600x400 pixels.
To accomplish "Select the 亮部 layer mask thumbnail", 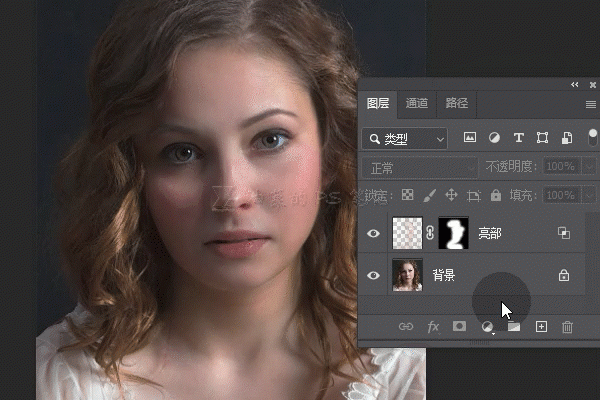I will pyautogui.click(x=453, y=233).
